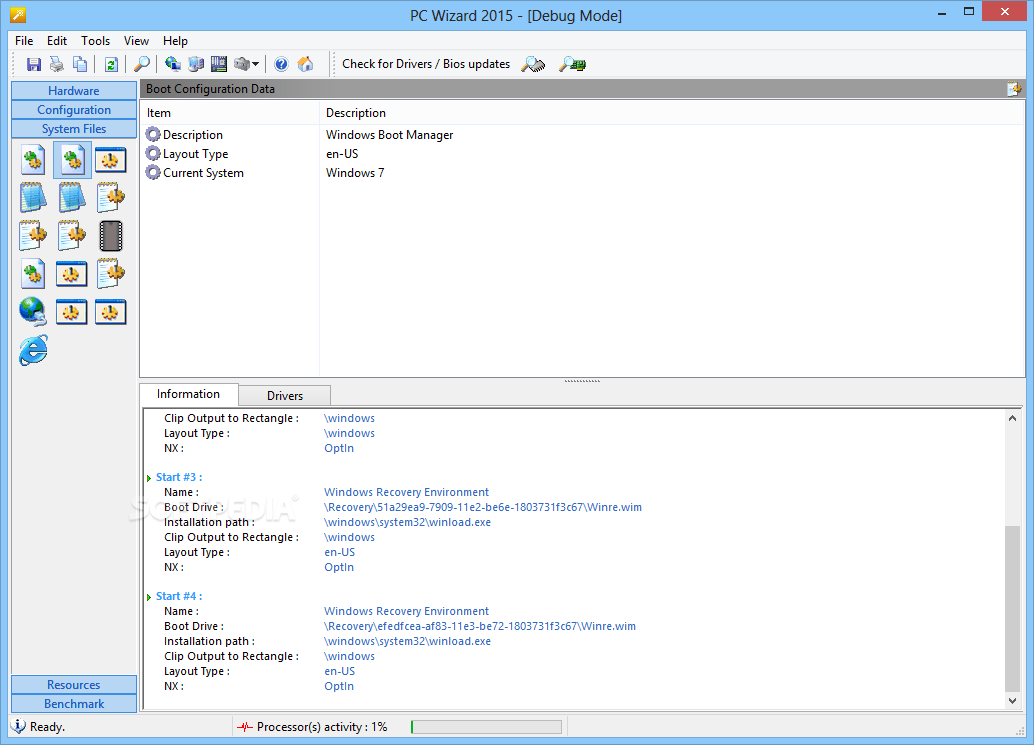Viewport: 1034px width, 745px height.
Task: Click notepad-gear icon directly left of chip icon
Action: point(72,236)
